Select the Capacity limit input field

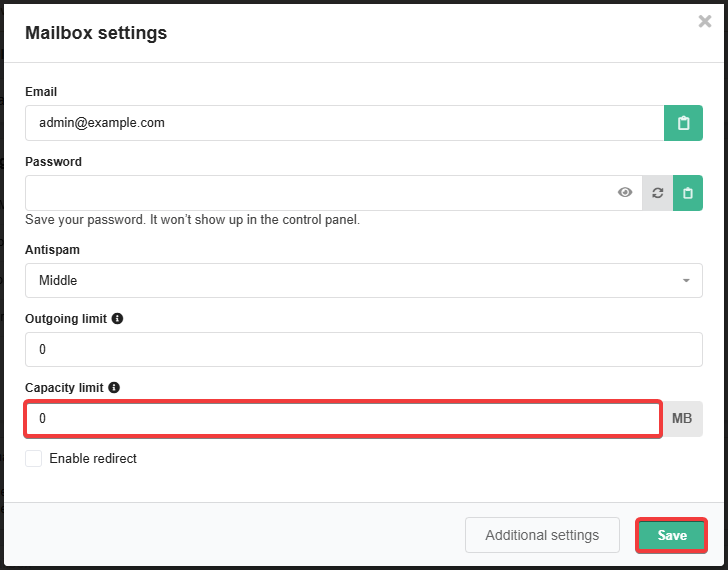tap(343, 419)
